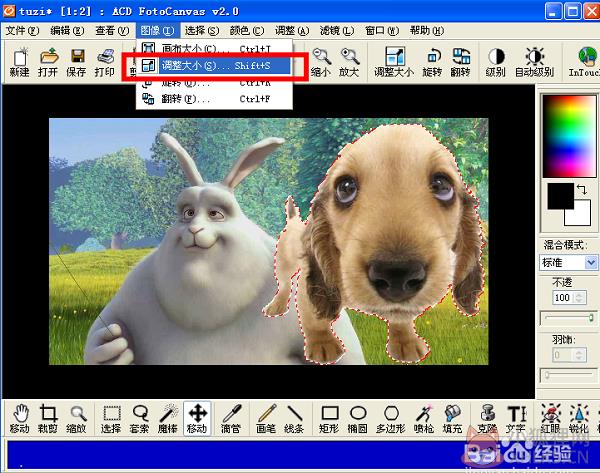Select the 克隆 (Clone) stamp tool

(x=488, y=419)
